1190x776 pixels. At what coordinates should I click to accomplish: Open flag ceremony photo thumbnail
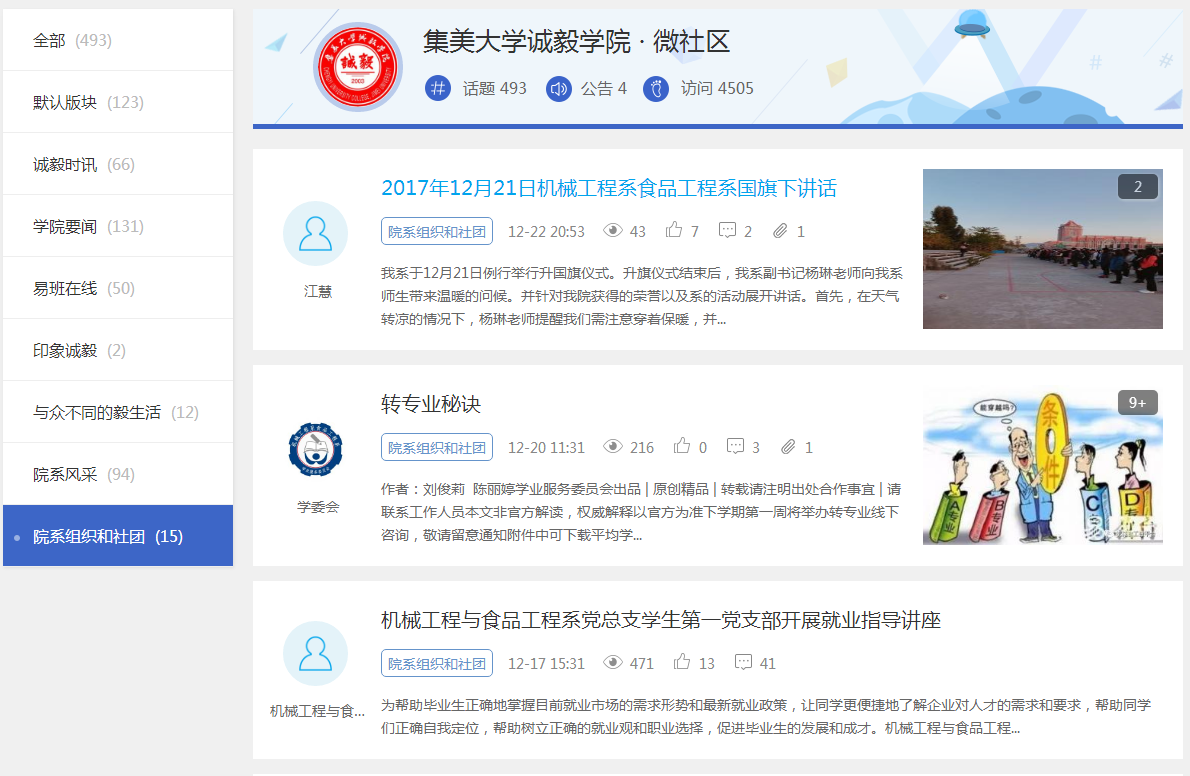[x=1042, y=249]
